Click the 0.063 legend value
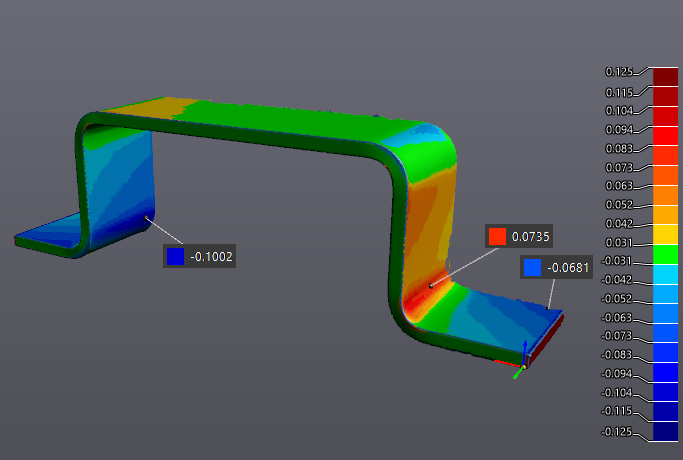The width and height of the screenshot is (683, 460). coord(619,186)
